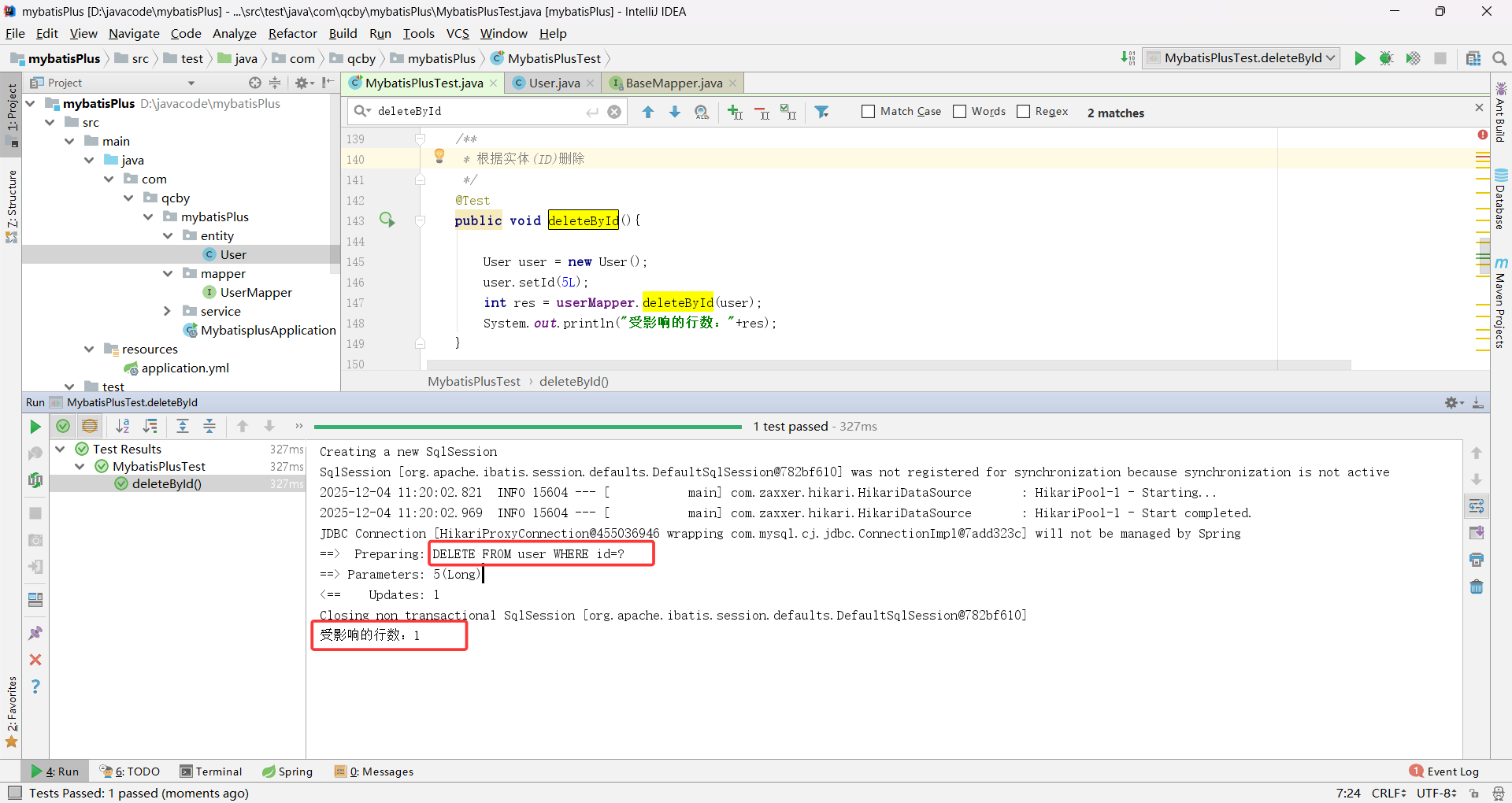Open Maven Projects side panel
The height and width of the screenshot is (803, 1512).
coord(1501,303)
